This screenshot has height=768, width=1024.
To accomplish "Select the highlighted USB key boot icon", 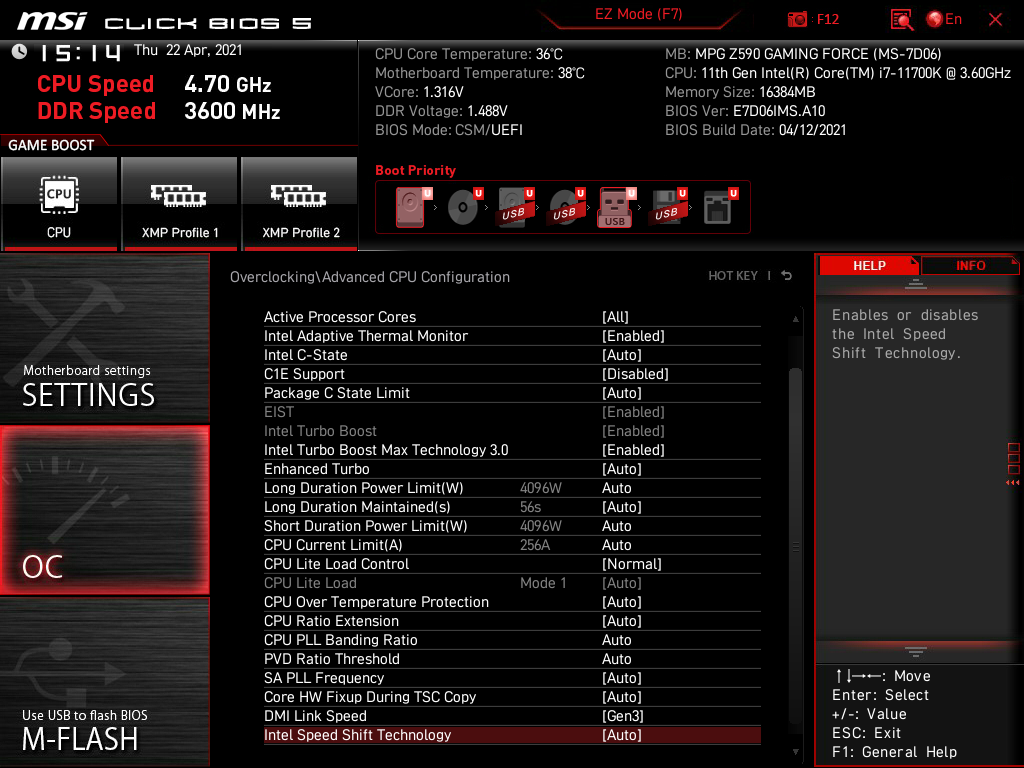I will click(616, 207).
